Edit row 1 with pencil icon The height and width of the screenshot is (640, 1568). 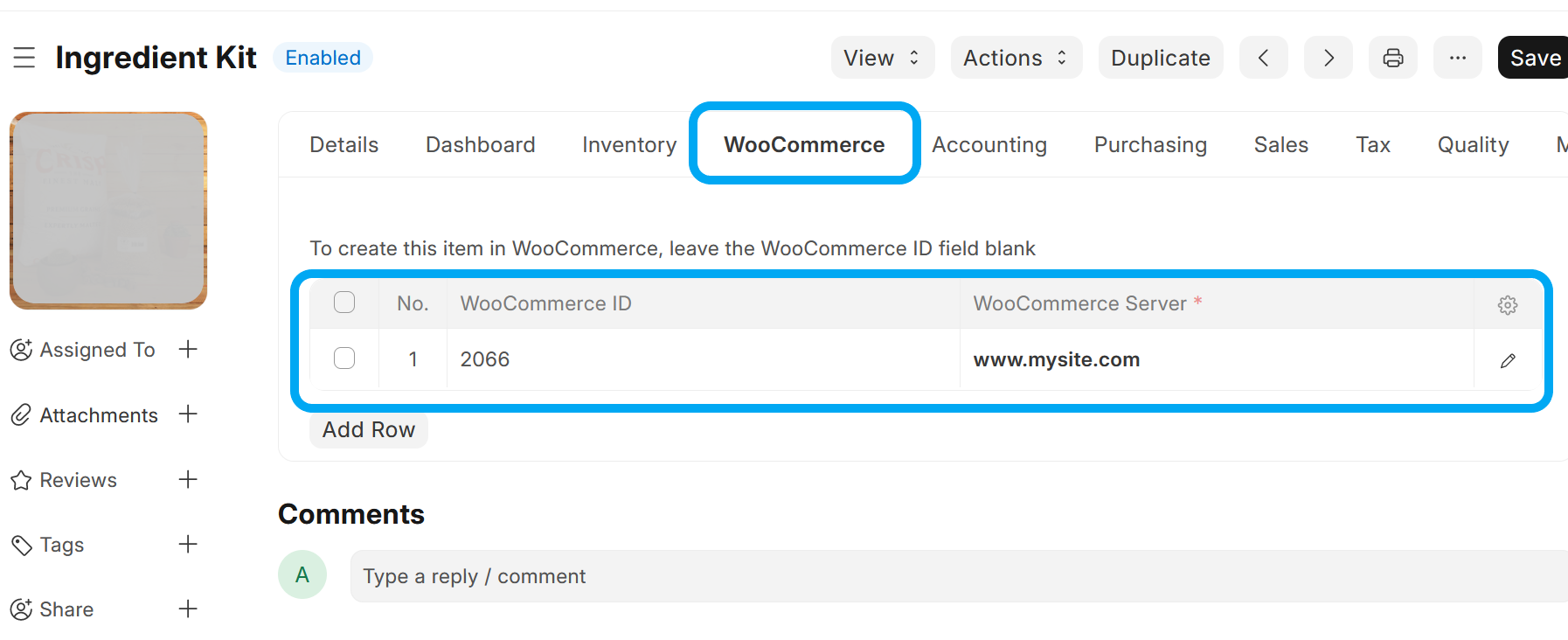pos(1508,360)
